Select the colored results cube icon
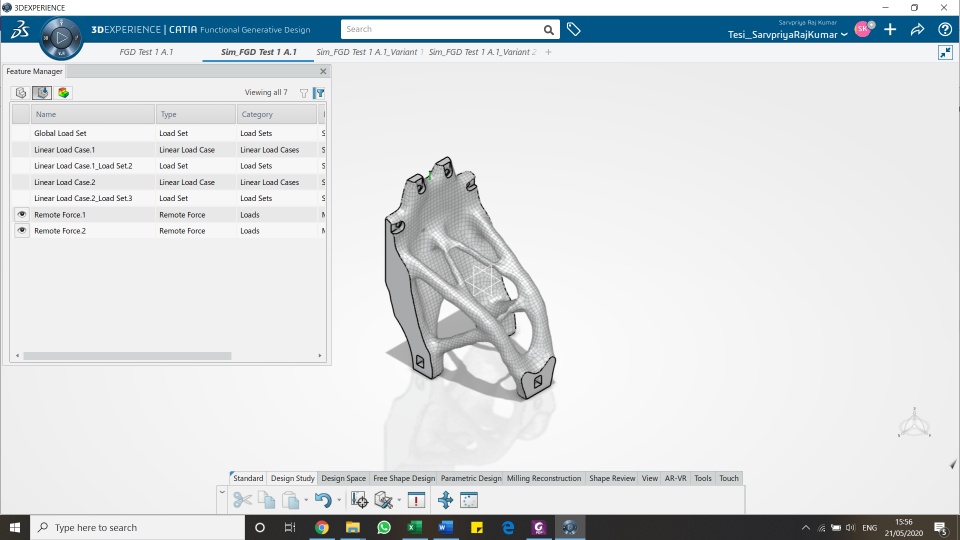Screen dimensions: 960x540 coord(63,92)
